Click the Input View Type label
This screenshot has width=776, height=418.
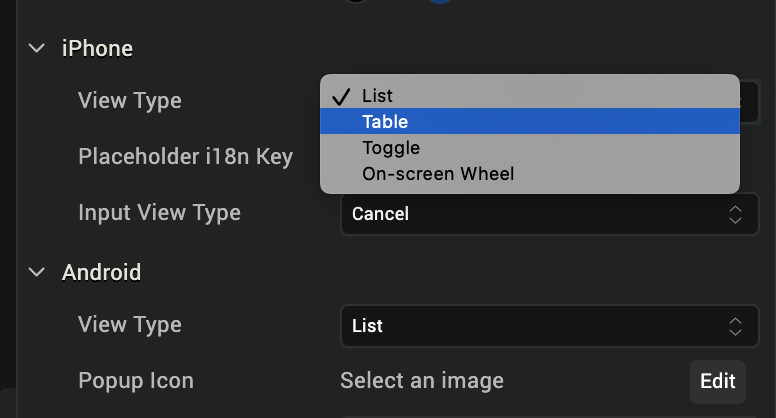click(x=159, y=213)
